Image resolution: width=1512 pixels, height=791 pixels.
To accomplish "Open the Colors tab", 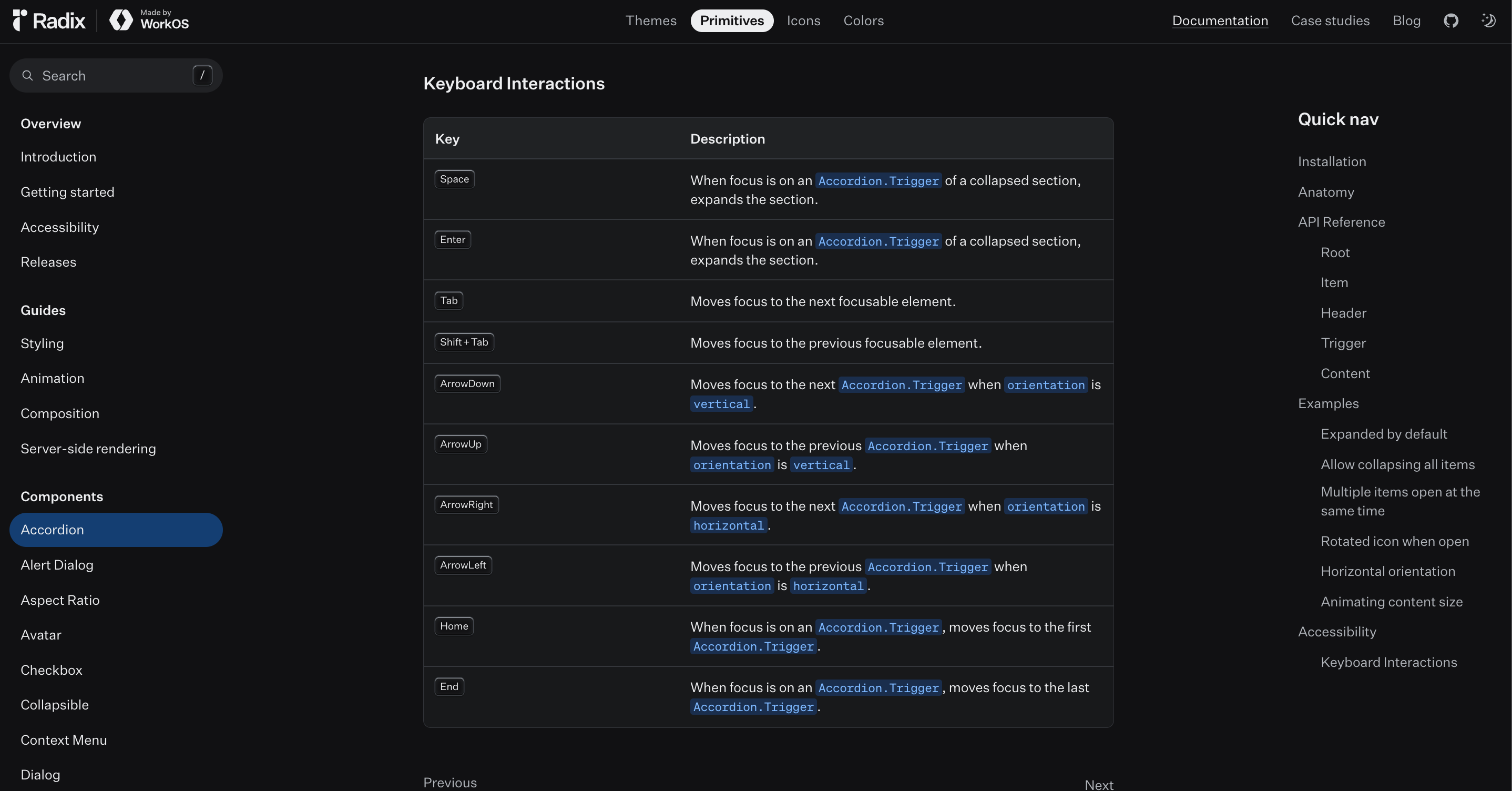I will 863,21.
